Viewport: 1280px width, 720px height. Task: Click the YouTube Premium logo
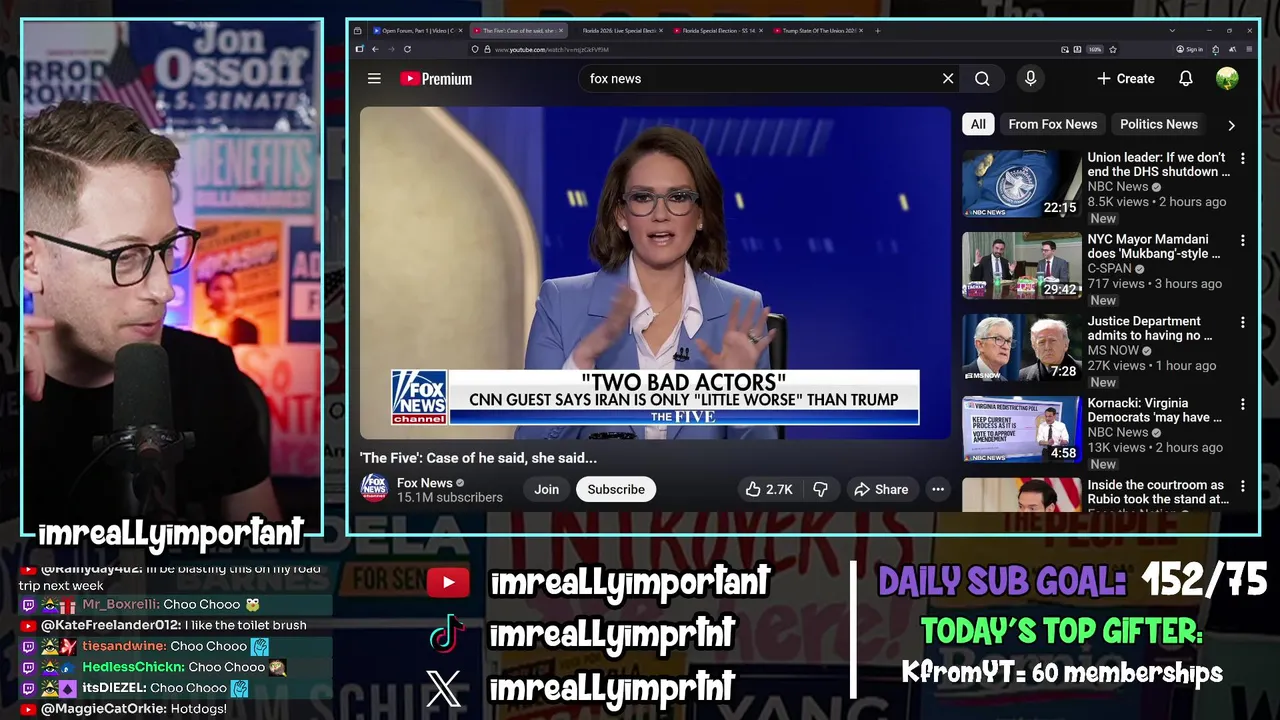436,79
